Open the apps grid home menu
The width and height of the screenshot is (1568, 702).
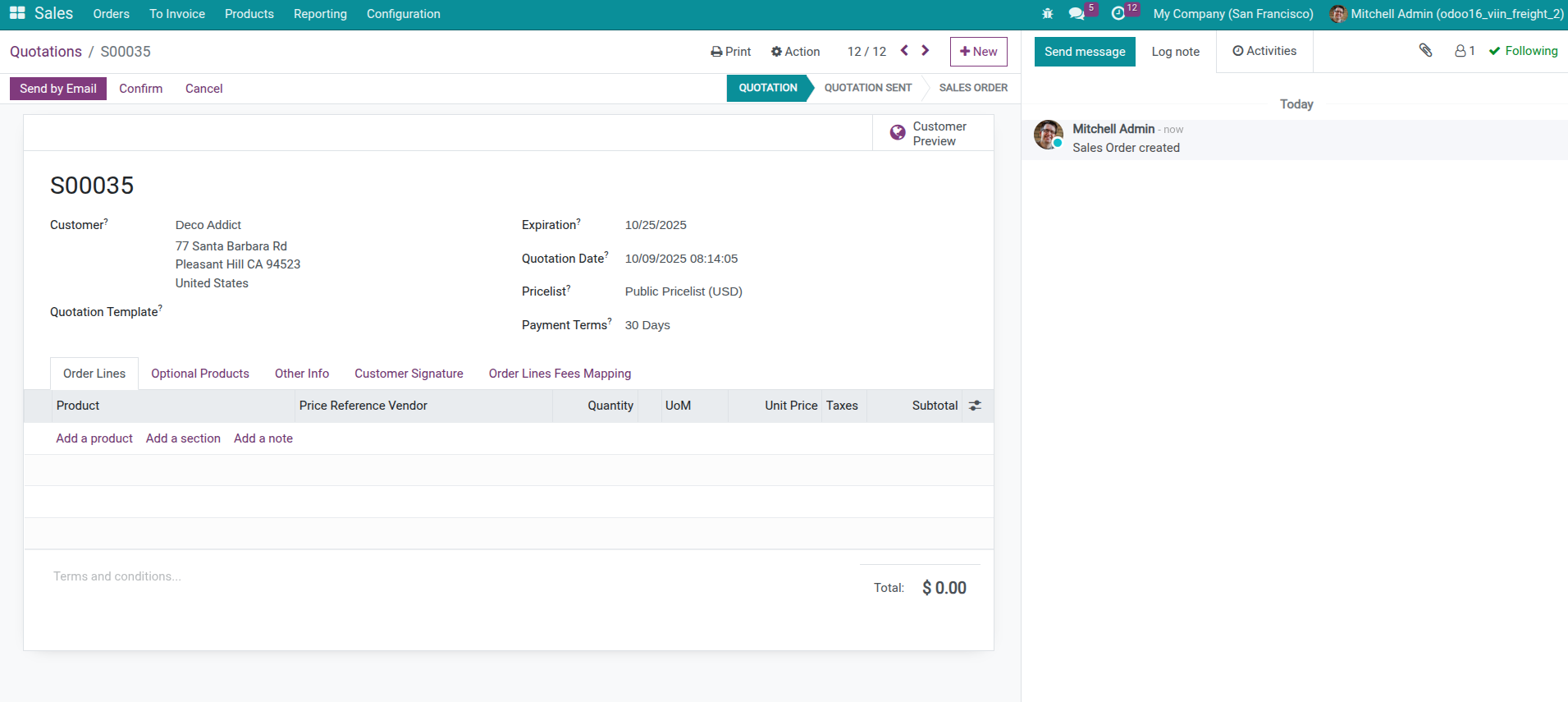(x=17, y=14)
